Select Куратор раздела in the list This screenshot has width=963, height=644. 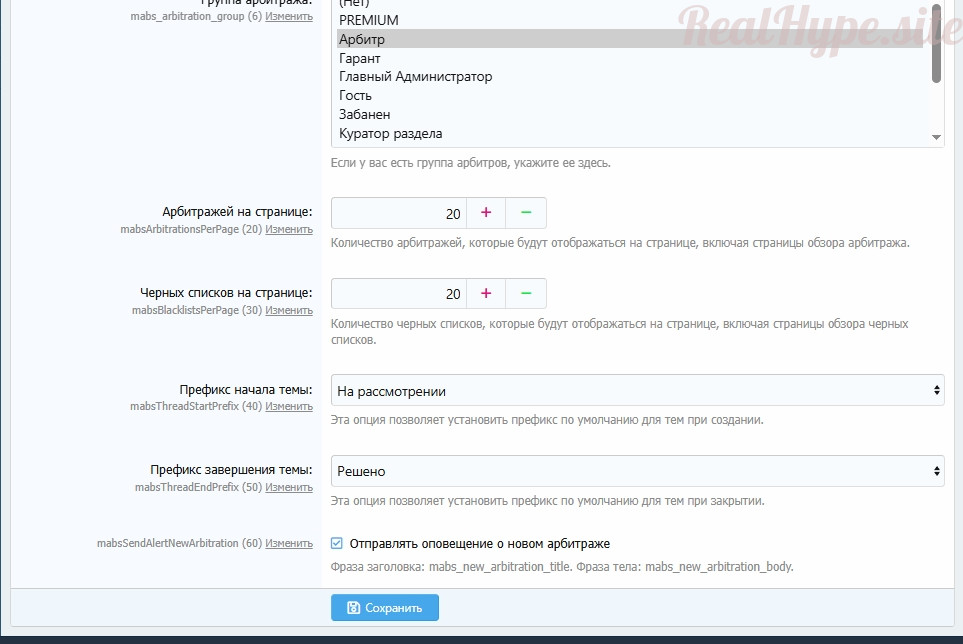(x=390, y=134)
